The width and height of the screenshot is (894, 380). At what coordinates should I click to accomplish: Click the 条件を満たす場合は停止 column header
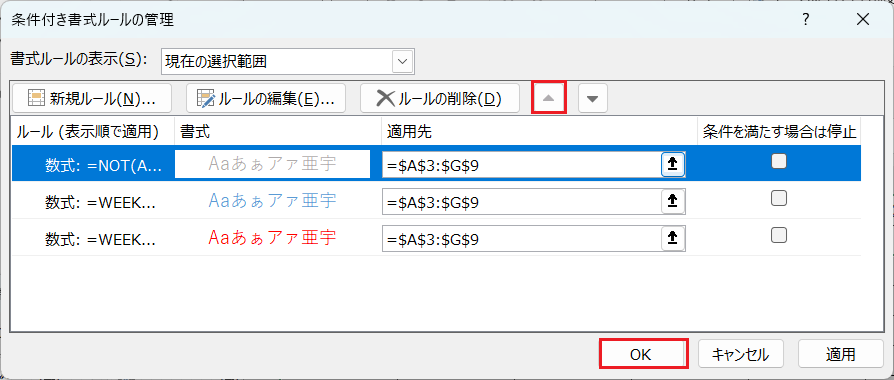tap(779, 132)
